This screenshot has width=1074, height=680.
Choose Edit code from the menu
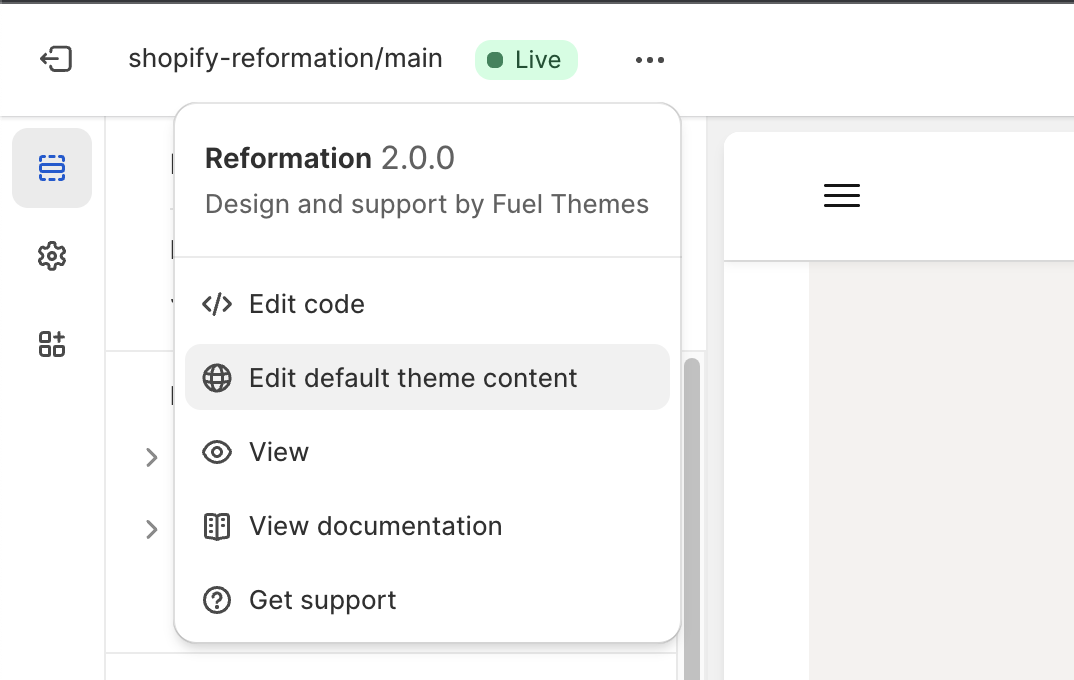(x=306, y=304)
